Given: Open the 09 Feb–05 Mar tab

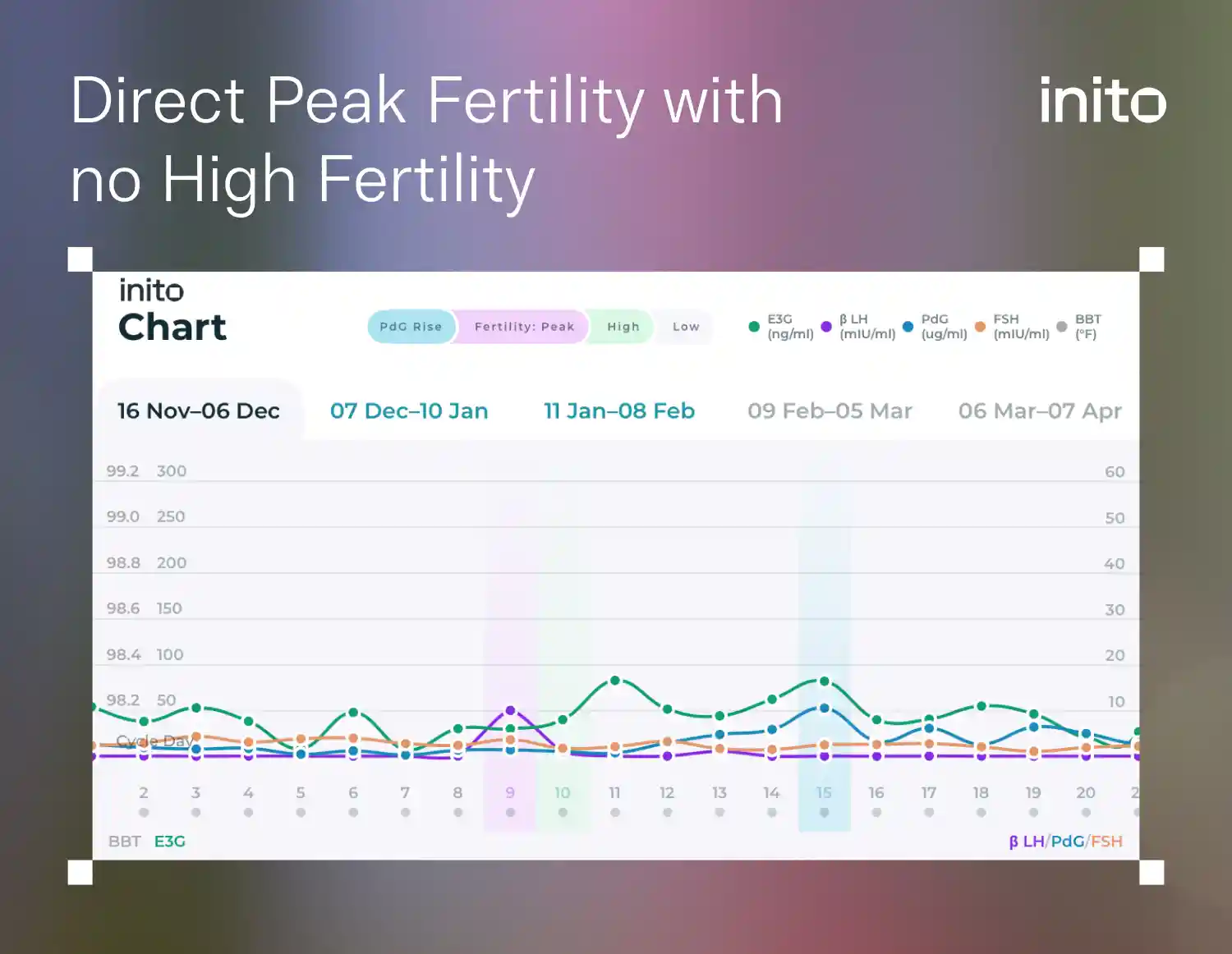Looking at the screenshot, I should pyautogui.click(x=830, y=410).
